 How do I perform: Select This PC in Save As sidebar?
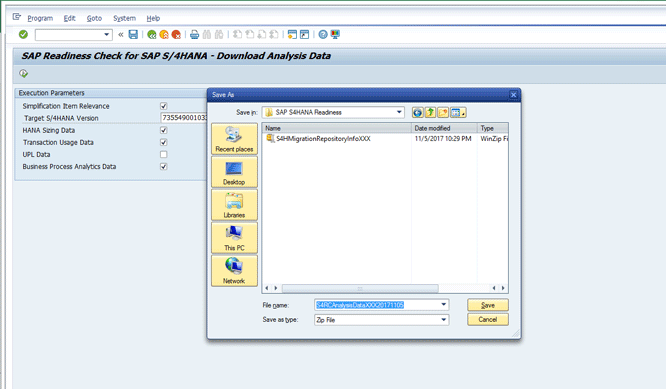pos(234,237)
